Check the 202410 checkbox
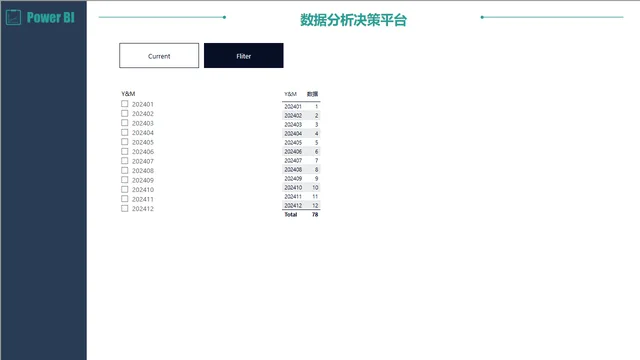640x360 pixels. point(124,189)
